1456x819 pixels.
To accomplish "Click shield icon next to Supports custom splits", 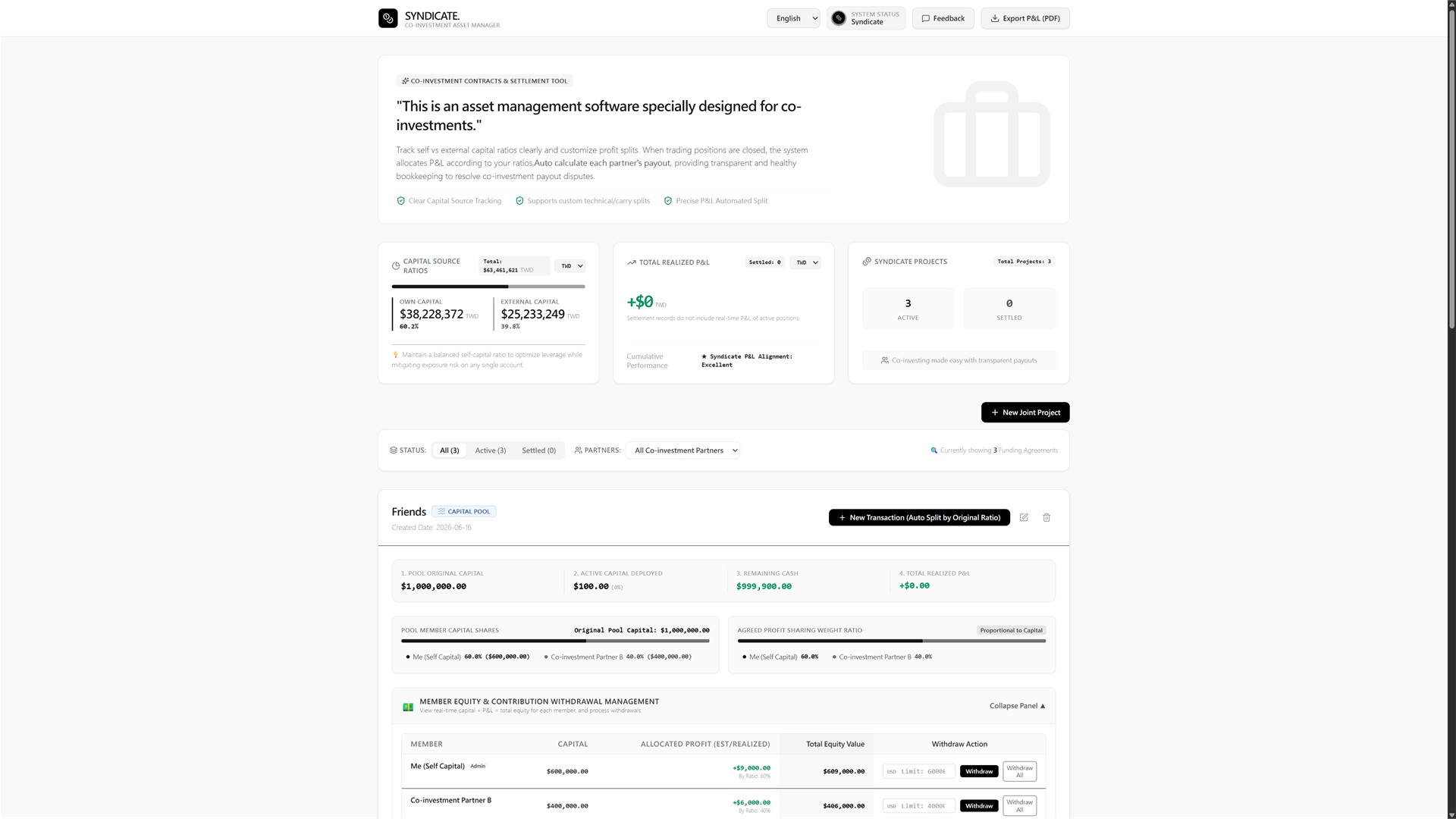I will pos(519,201).
